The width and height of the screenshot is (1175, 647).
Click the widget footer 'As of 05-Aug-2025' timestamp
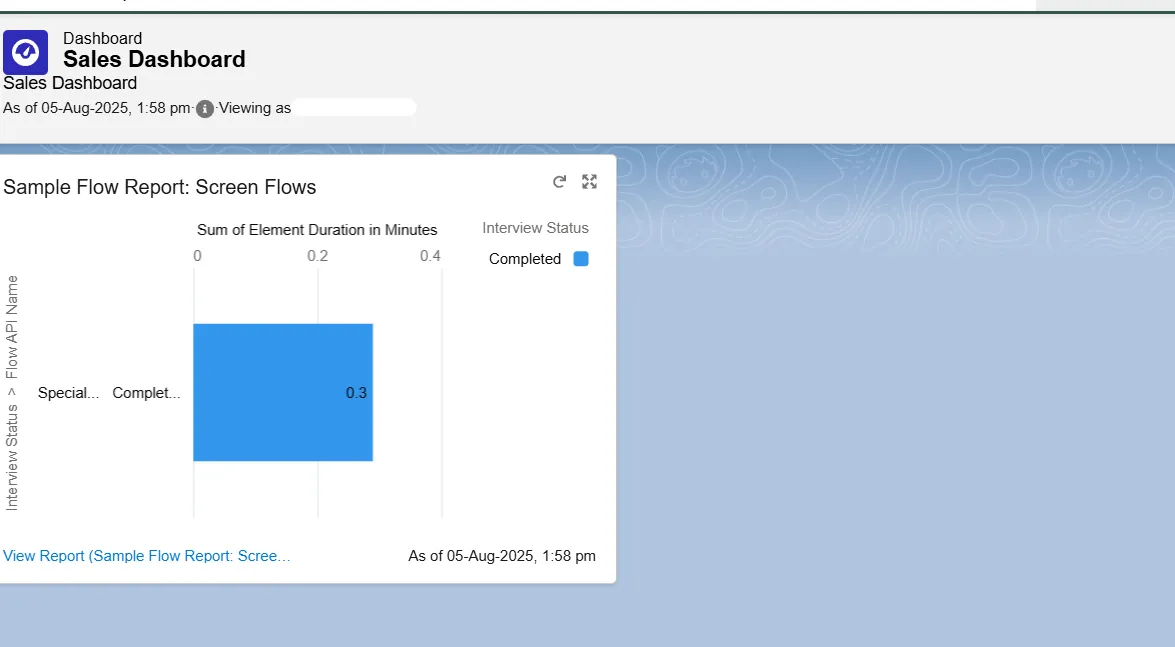[501, 556]
